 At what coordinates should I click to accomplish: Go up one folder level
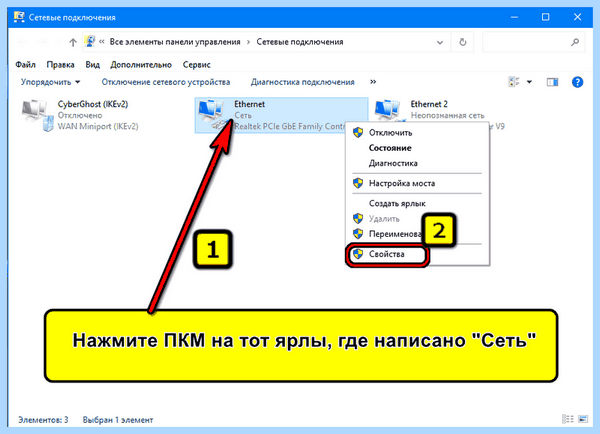[x=73, y=42]
